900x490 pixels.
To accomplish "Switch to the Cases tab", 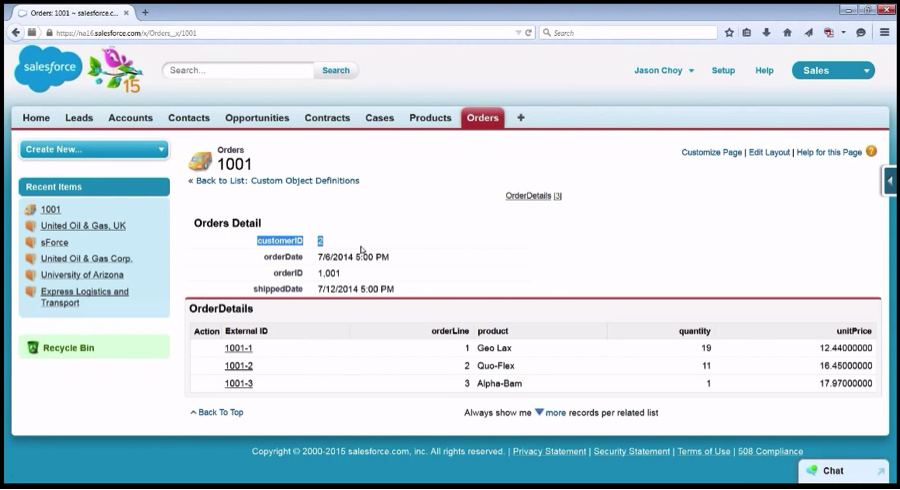I will pos(379,118).
